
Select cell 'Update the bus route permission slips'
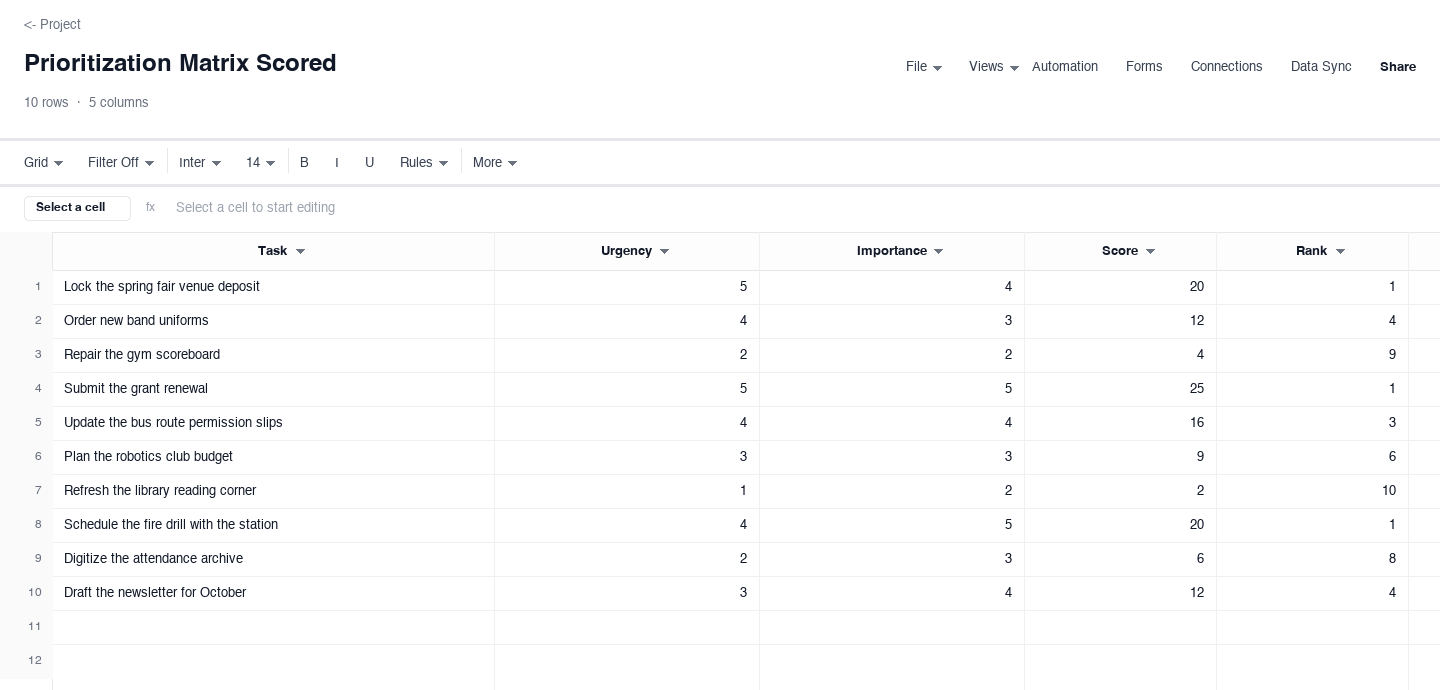tap(273, 423)
